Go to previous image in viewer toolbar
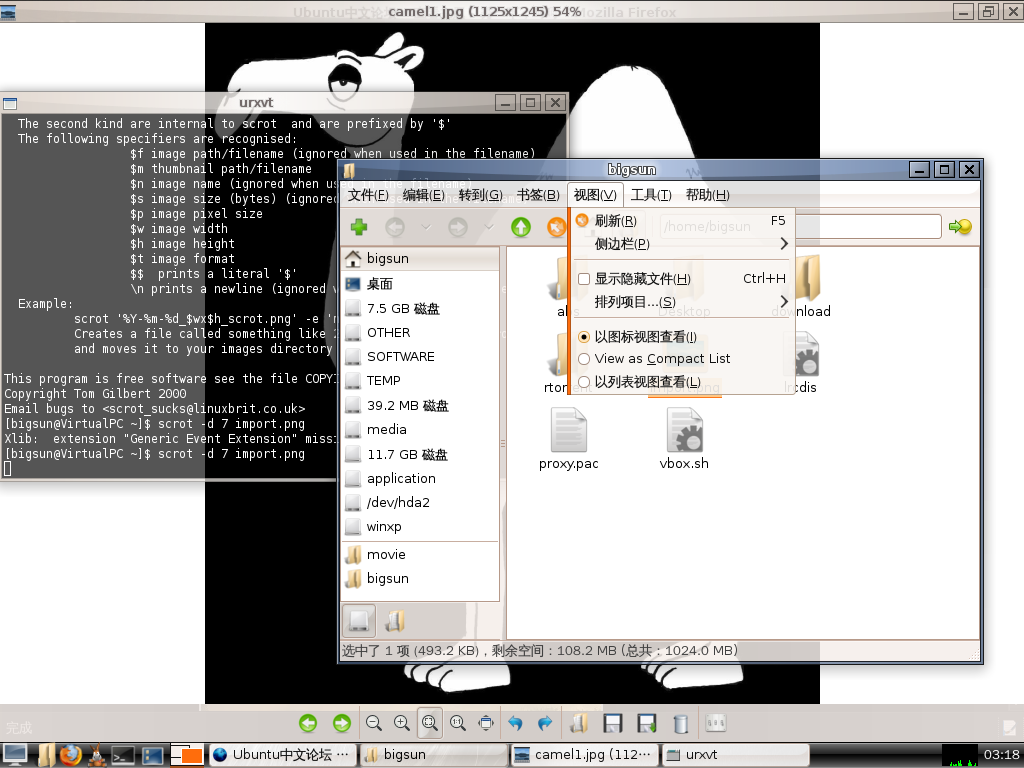Viewport: 1024px width, 768px height. pyautogui.click(x=308, y=723)
